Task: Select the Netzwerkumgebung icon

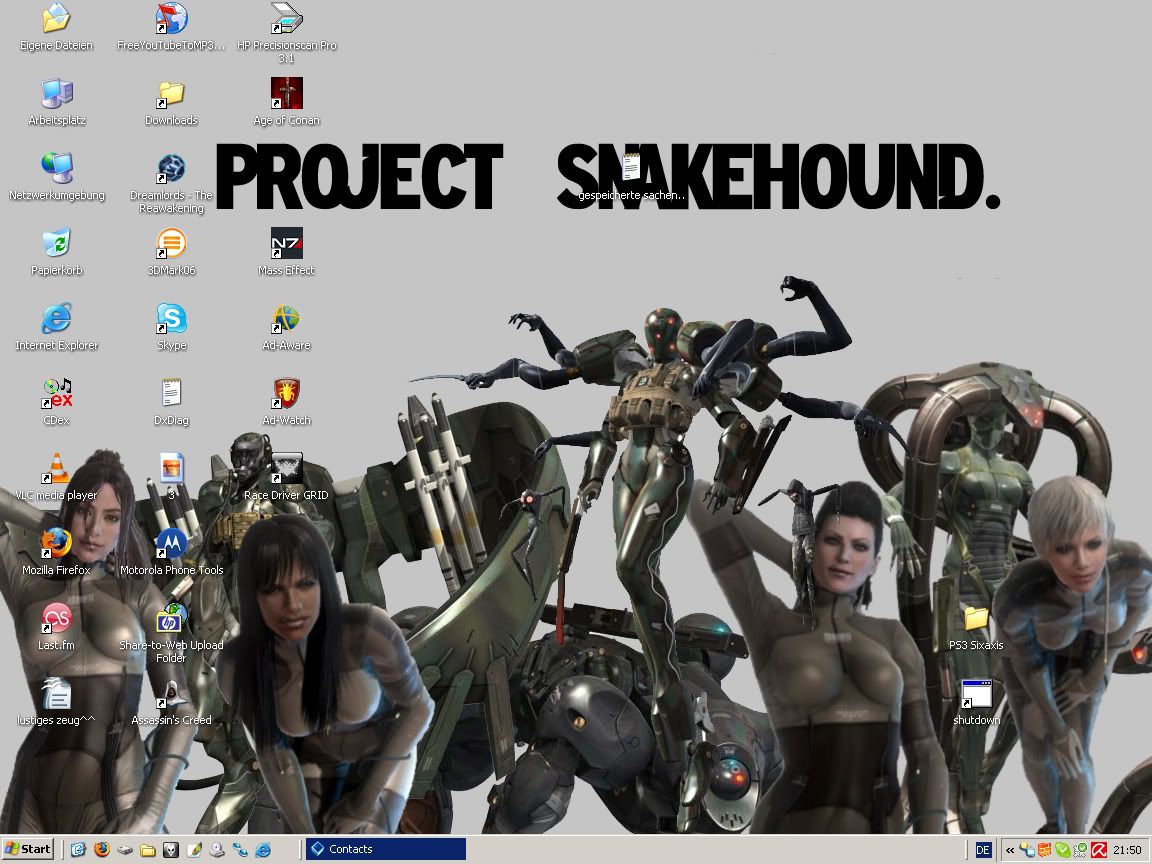Action: point(57,178)
